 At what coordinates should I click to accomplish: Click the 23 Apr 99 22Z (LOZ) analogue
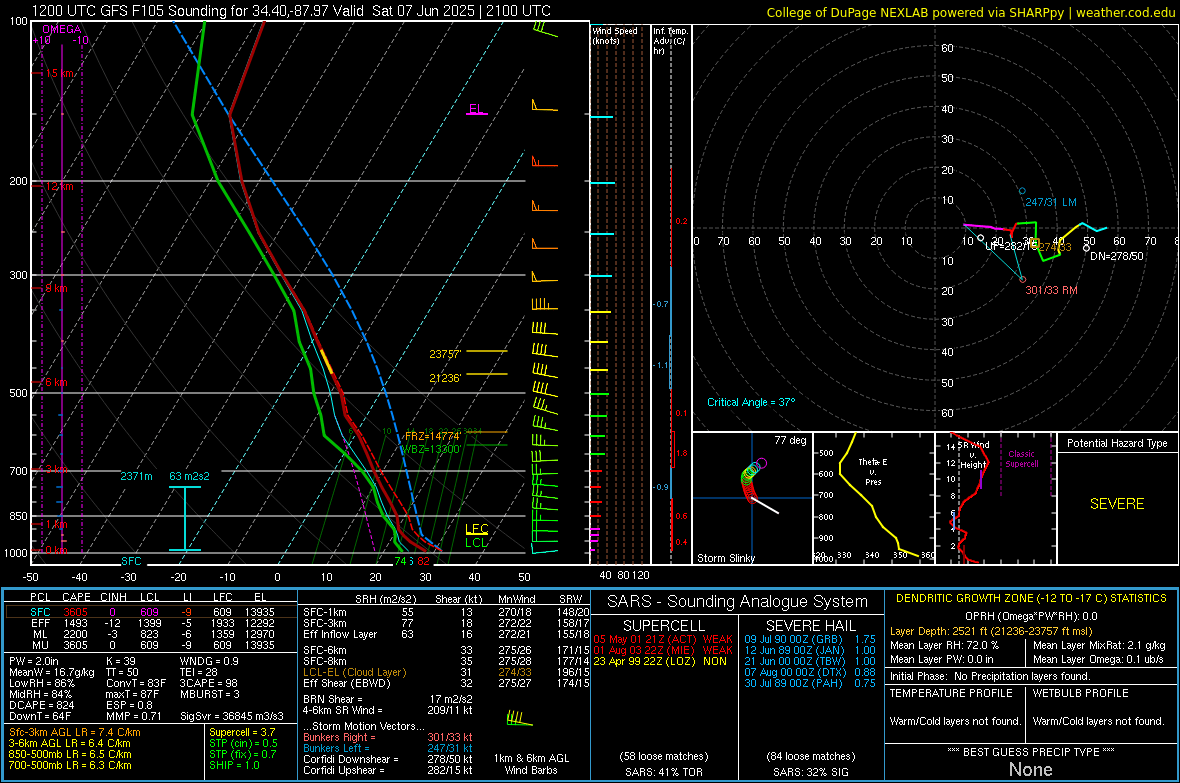(x=660, y=661)
